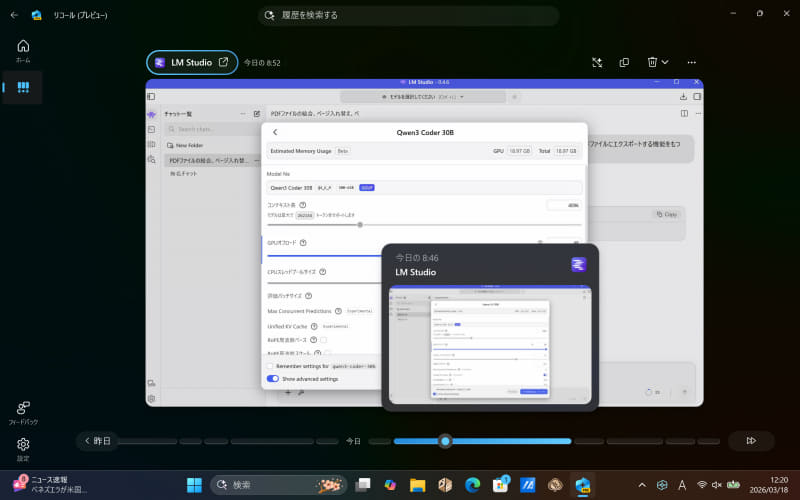Viewport: 800px width, 500px height.
Task: Open Windows Start menu
Action: point(194,485)
